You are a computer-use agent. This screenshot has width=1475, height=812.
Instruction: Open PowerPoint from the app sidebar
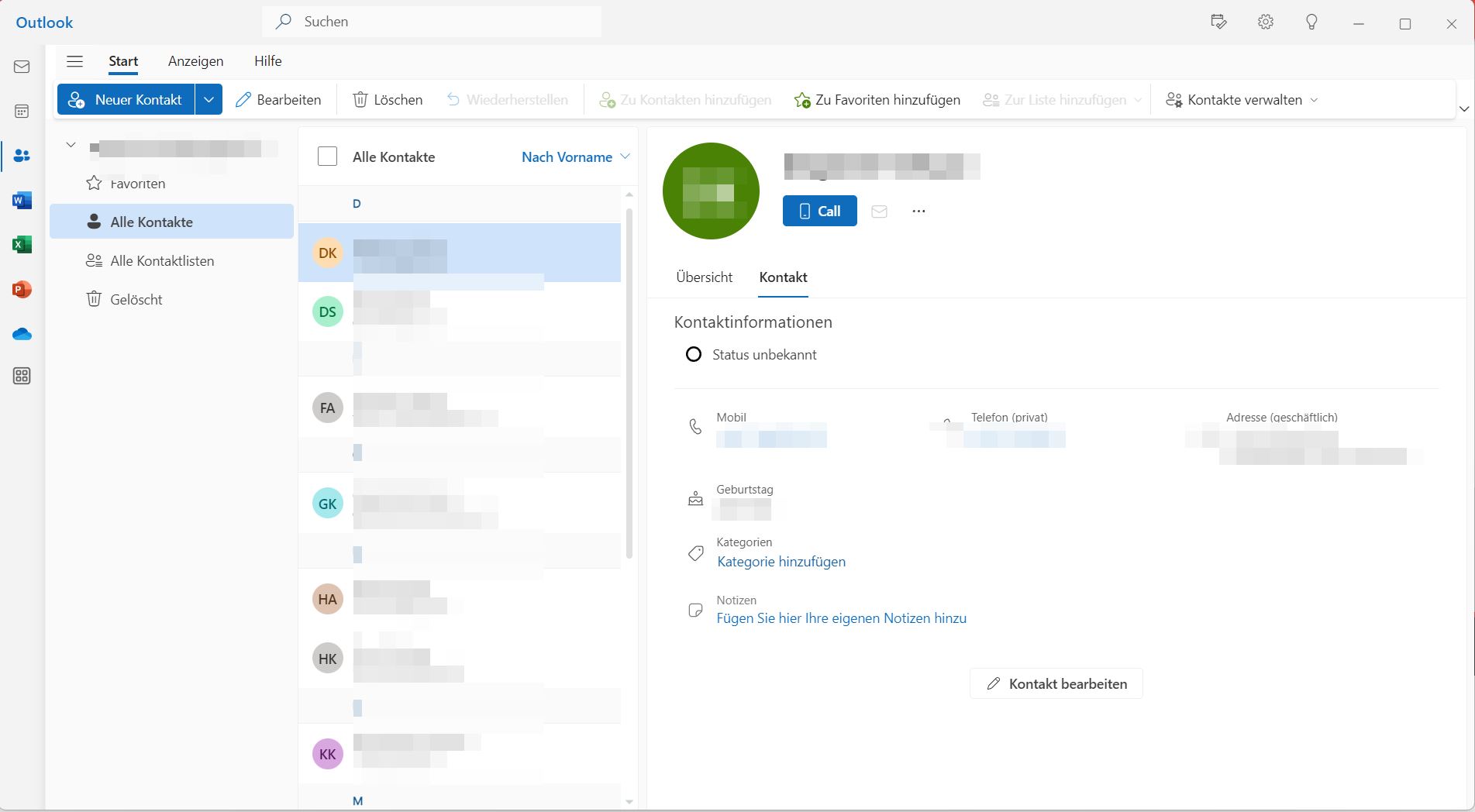point(22,290)
